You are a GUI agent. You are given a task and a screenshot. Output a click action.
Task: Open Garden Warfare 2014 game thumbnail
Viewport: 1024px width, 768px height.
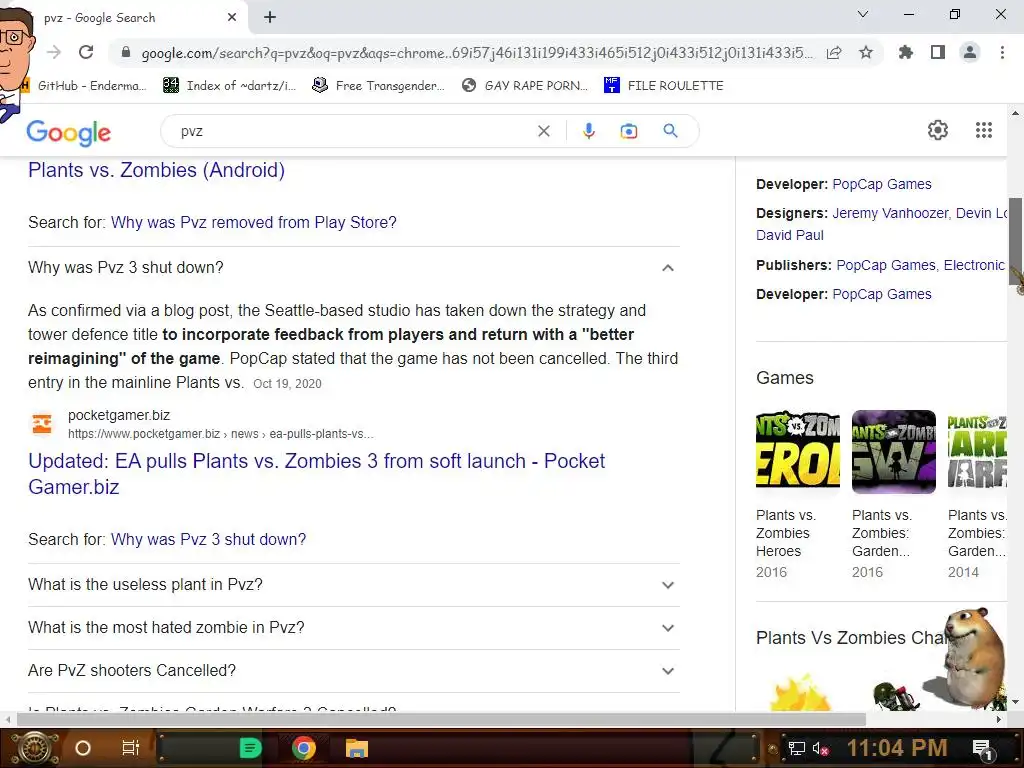(977, 452)
